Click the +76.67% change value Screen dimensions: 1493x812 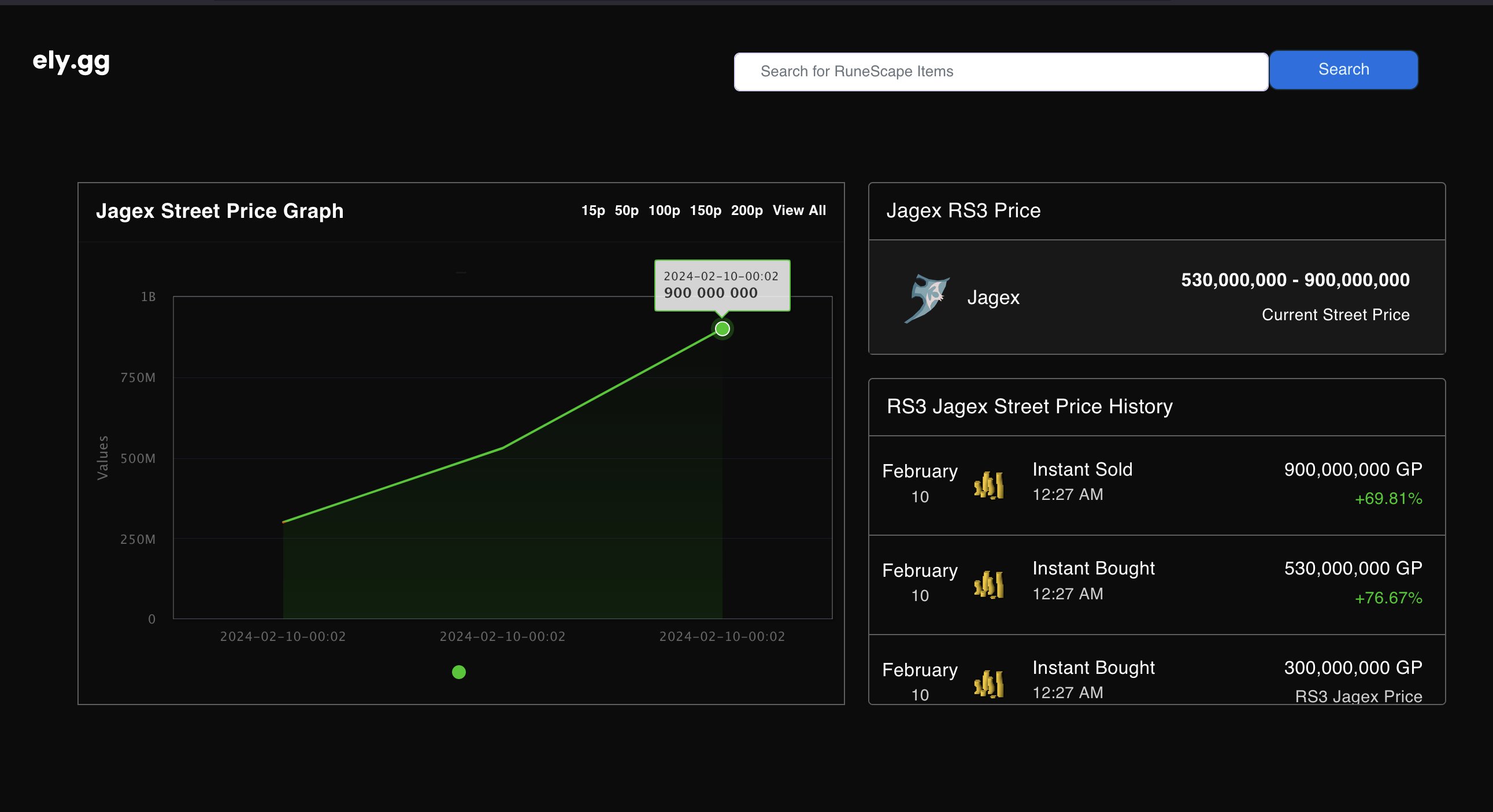pos(1388,598)
